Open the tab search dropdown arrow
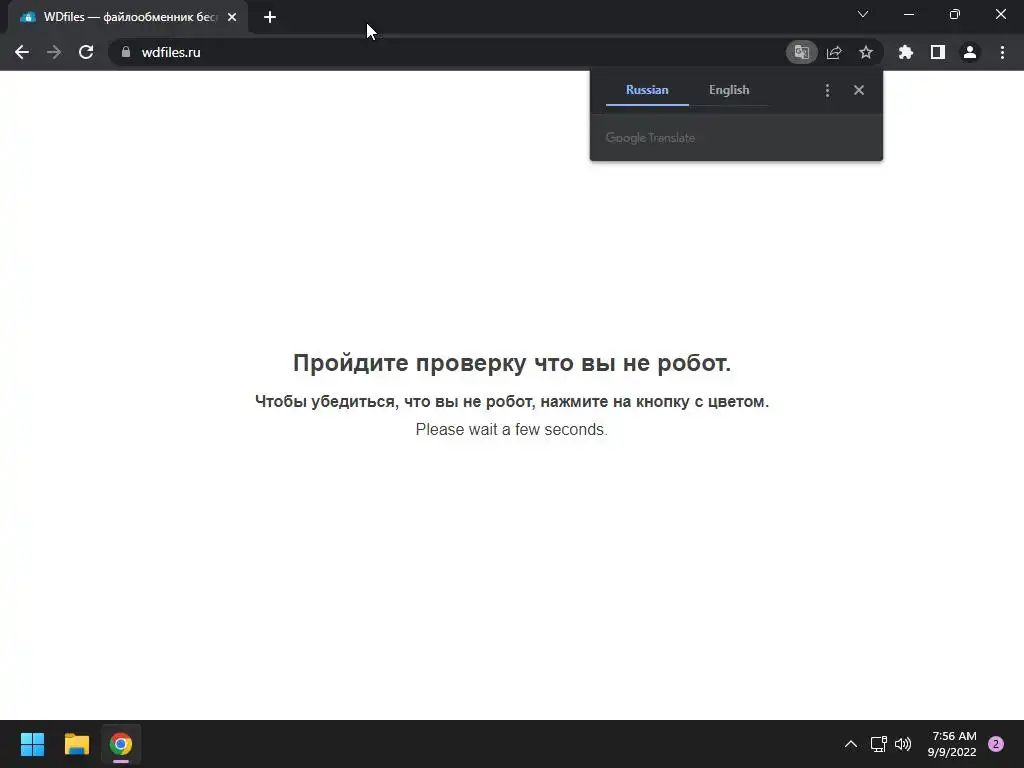 pyautogui.click(x=863, y=14)
